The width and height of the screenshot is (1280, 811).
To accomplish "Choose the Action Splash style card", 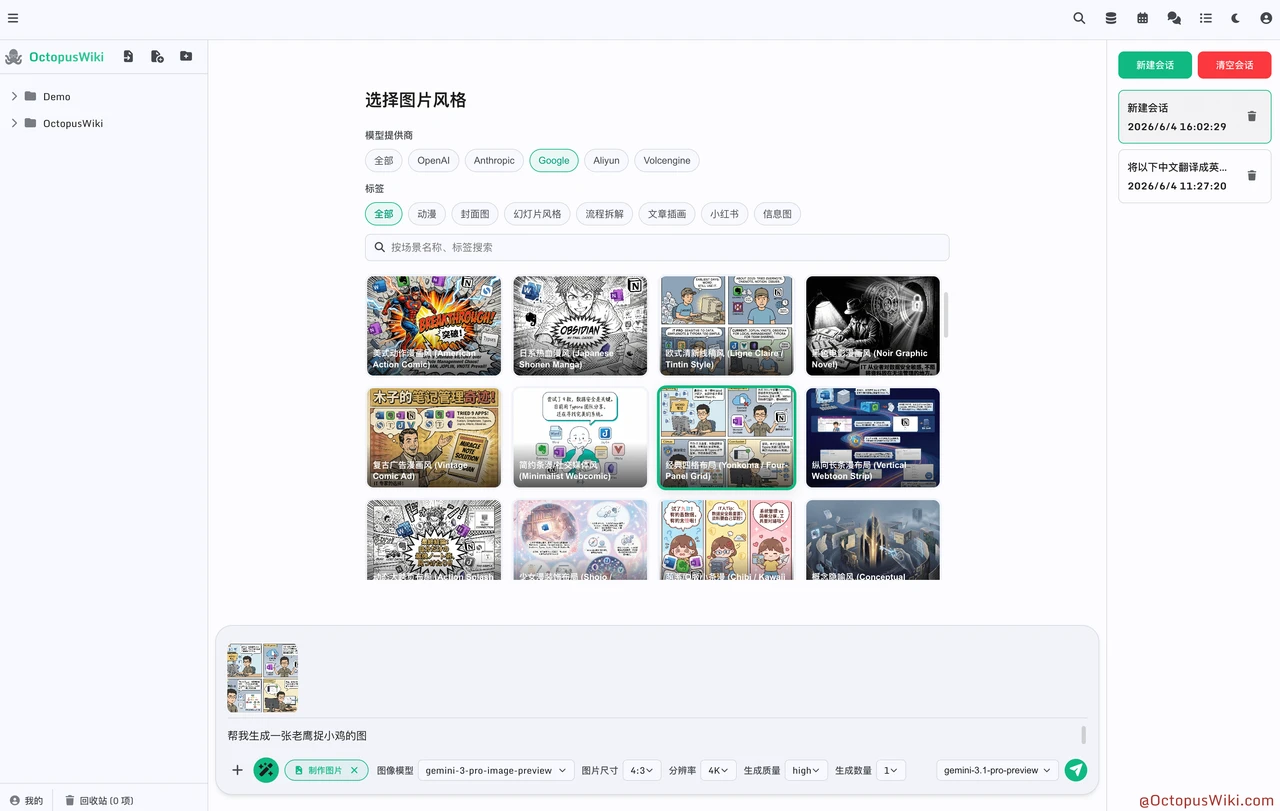I will (x=434, y=540).
